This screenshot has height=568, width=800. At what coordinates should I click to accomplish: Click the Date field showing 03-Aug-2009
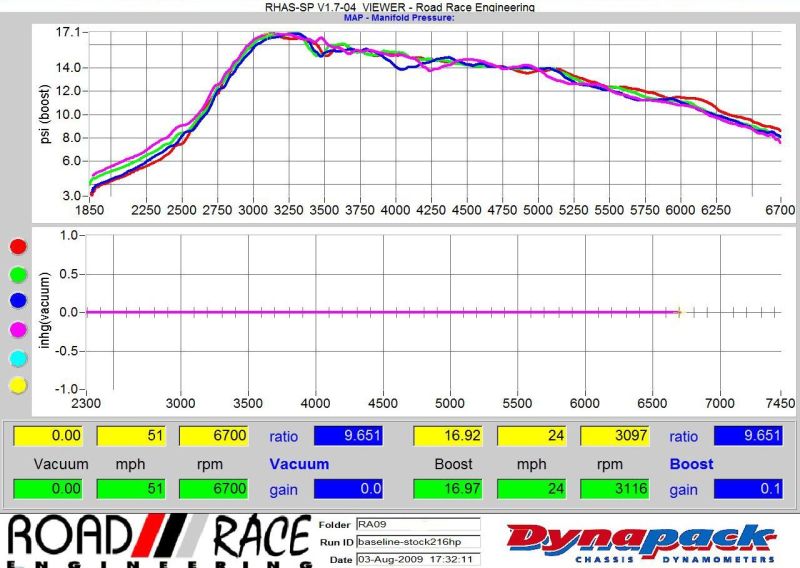(417, 558)
